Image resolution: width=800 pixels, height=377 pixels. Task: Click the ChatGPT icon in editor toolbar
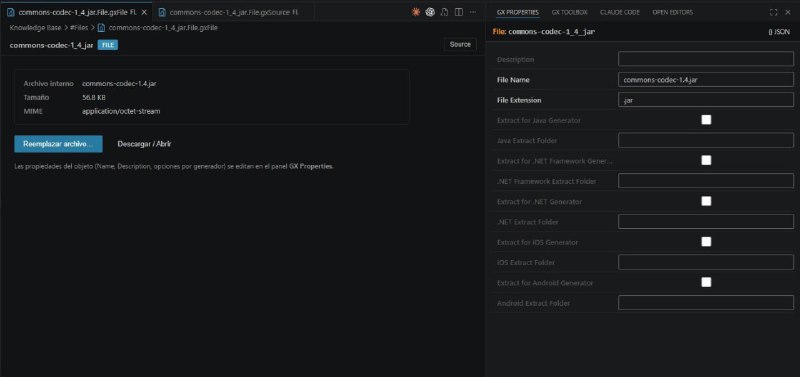[430, 12]
